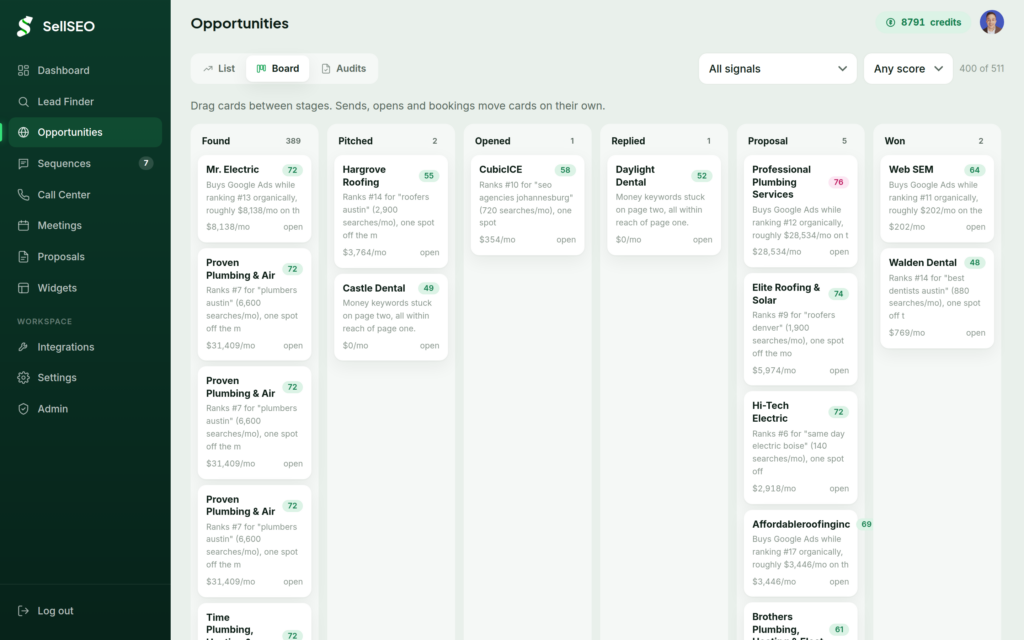This screenshot has height=640, width=1024.
Task: Click the 389 count in Found
Action: pos(293,141)
